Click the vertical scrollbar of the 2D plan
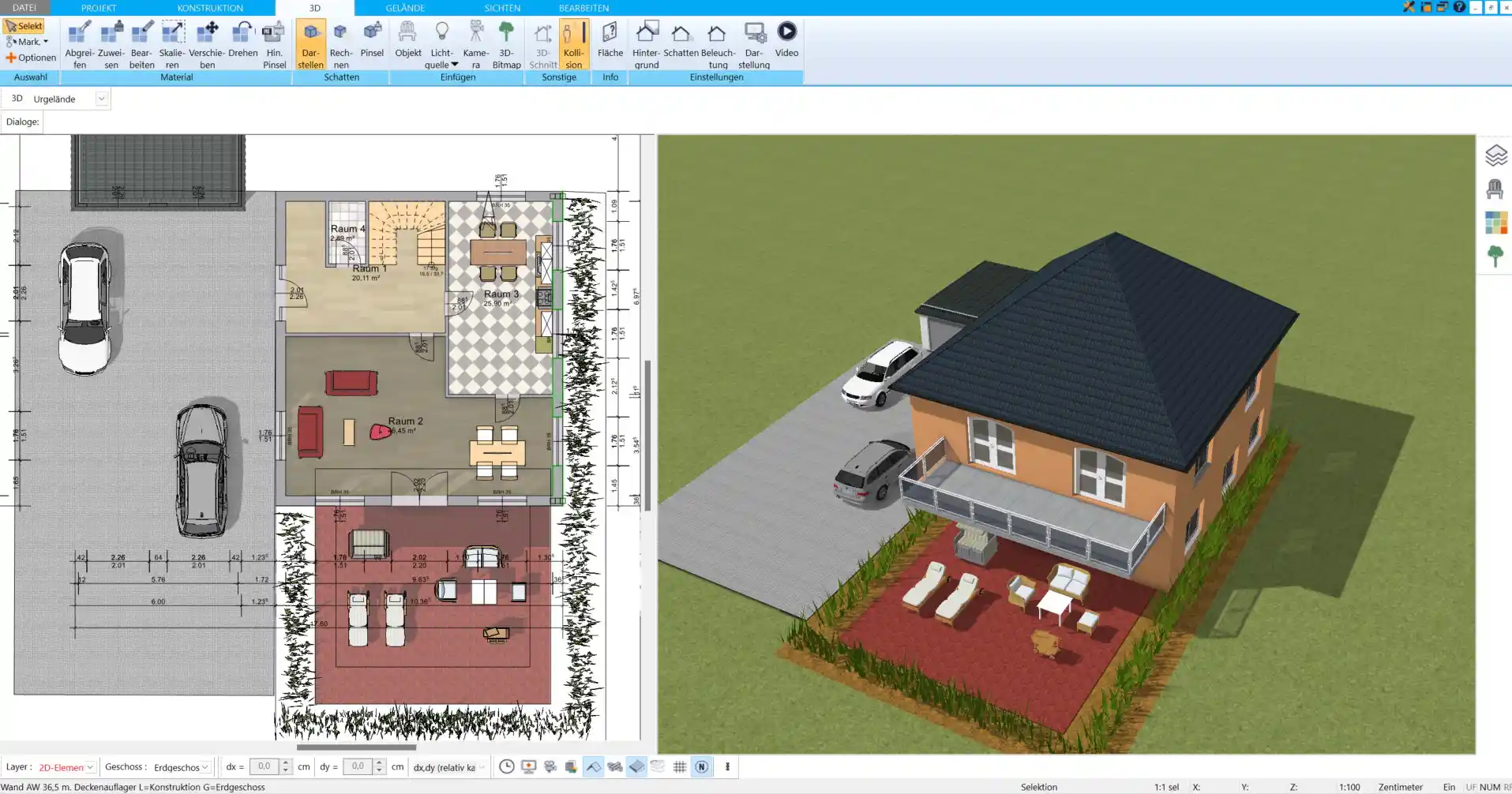This screenshot has width=1512, height=794. [x=647, y=436]
